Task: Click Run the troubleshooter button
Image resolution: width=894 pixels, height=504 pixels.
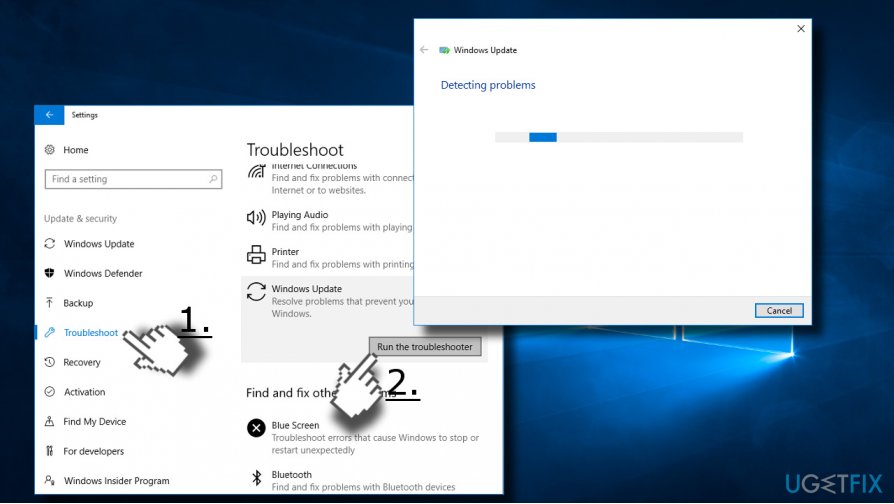Action: [x=425, y=347]
